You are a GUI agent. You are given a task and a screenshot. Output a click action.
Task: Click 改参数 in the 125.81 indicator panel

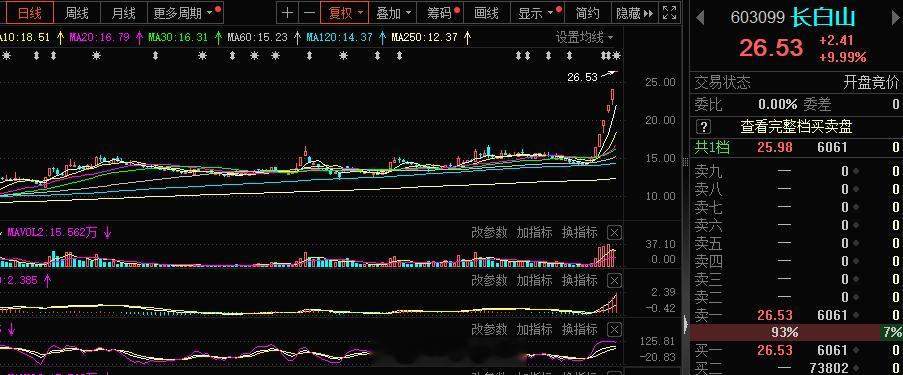pos(489,329)
